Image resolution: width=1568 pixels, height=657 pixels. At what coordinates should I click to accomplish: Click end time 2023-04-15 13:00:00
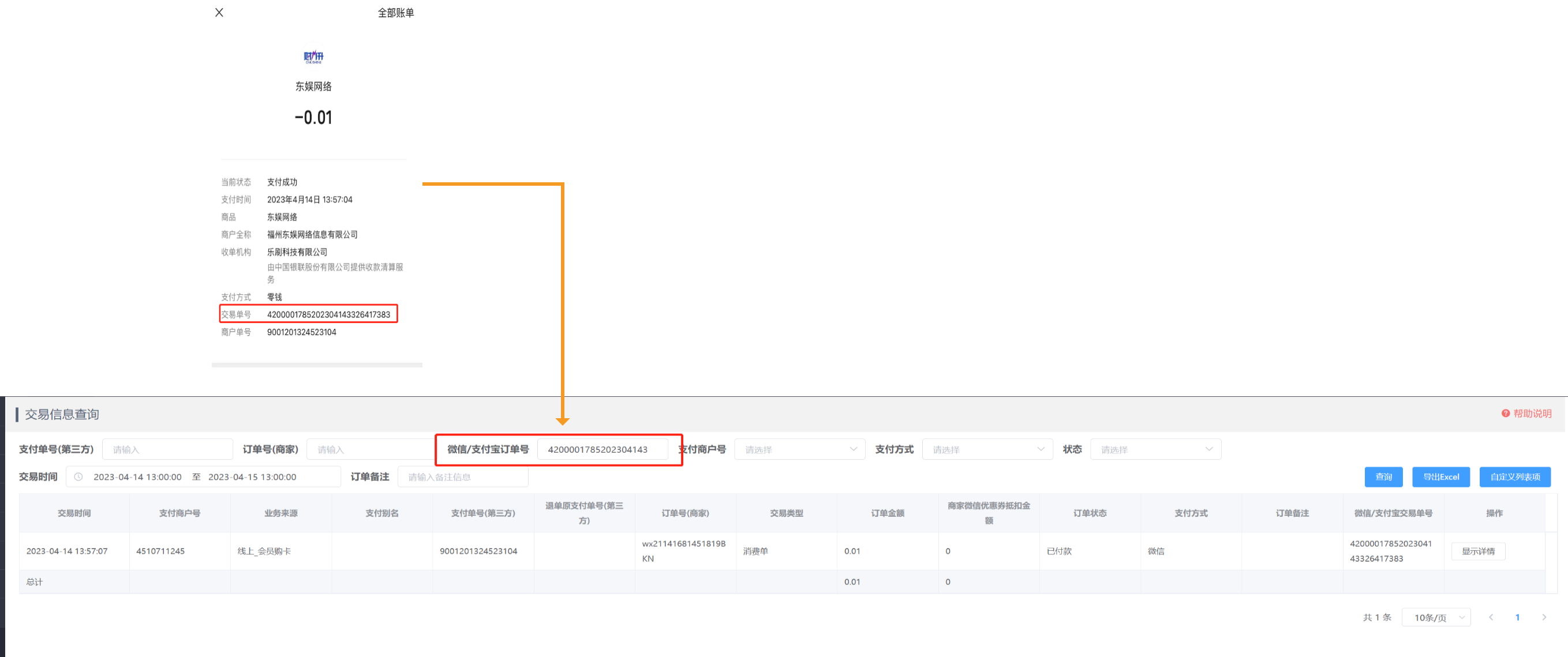click(252, 477)
